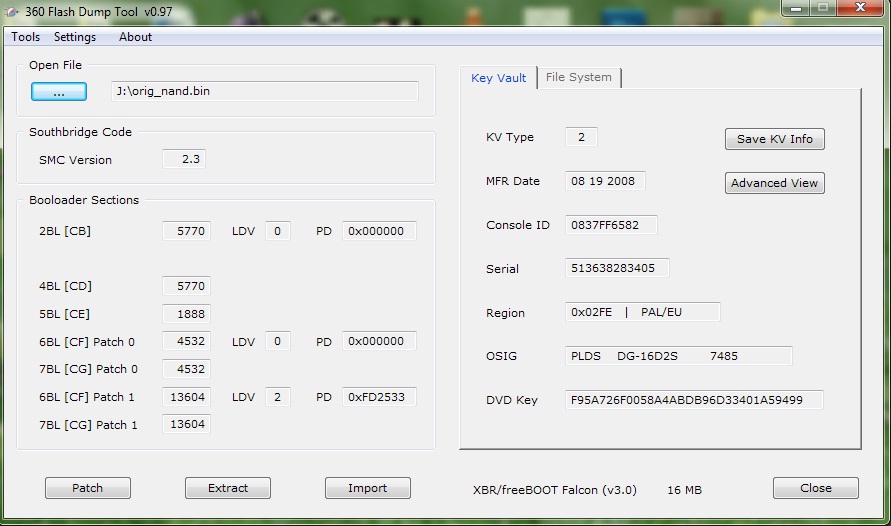Click the 2BL [CB] LDV field
891x526 pixels.
(x=278, y=231)
